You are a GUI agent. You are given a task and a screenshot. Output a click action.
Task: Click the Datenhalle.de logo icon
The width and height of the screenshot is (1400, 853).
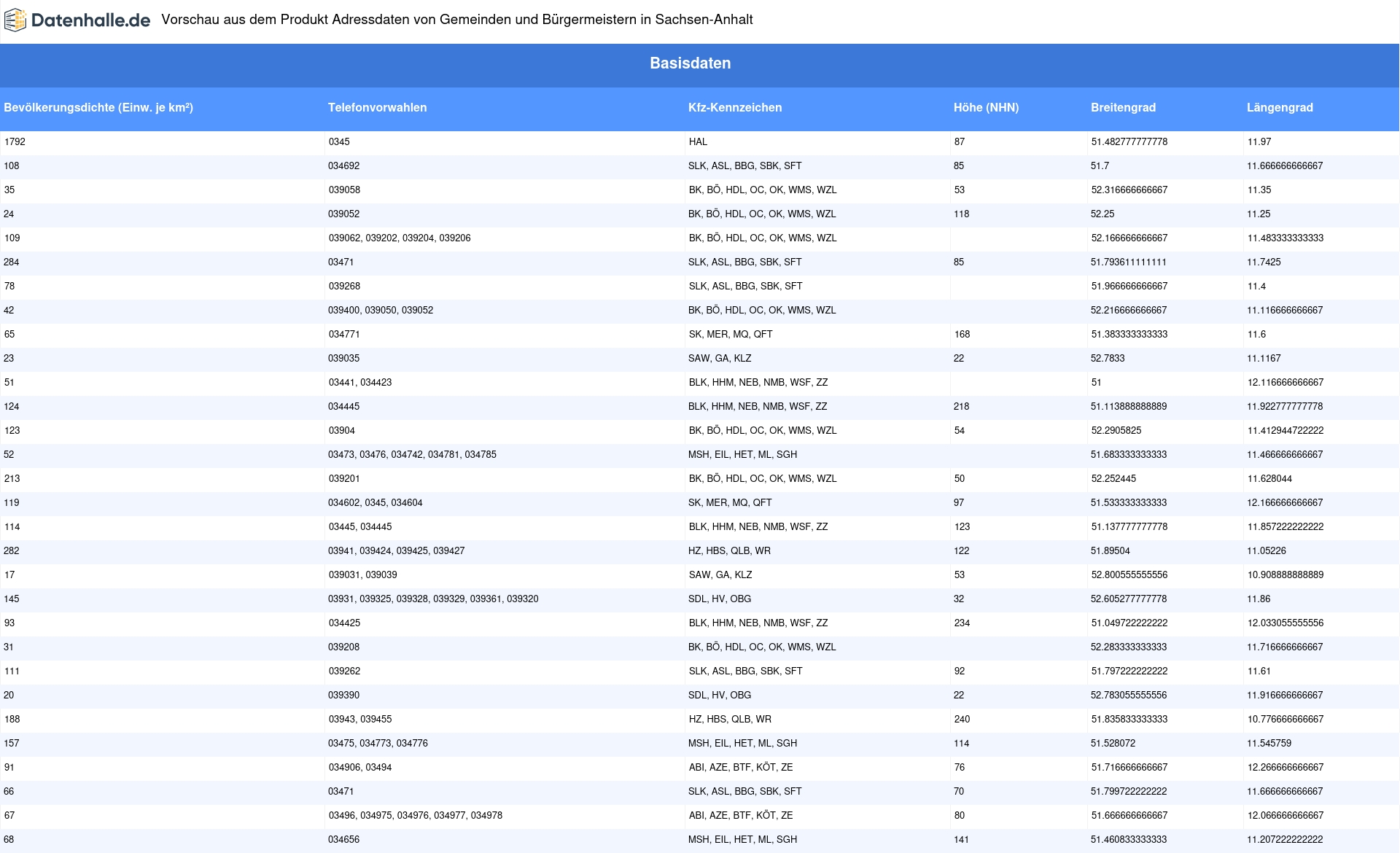[15, 20]
